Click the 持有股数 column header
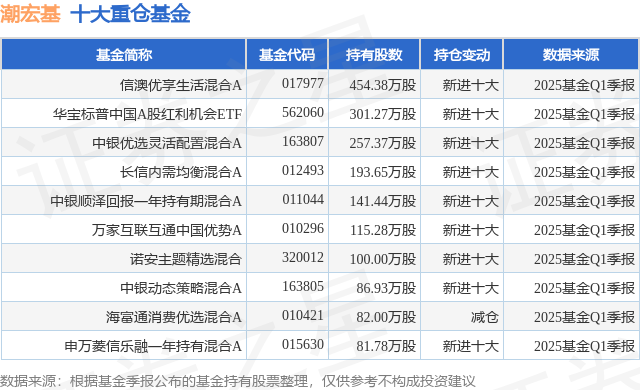The width and height of the screenshot is (640, 390). (374, 55)
